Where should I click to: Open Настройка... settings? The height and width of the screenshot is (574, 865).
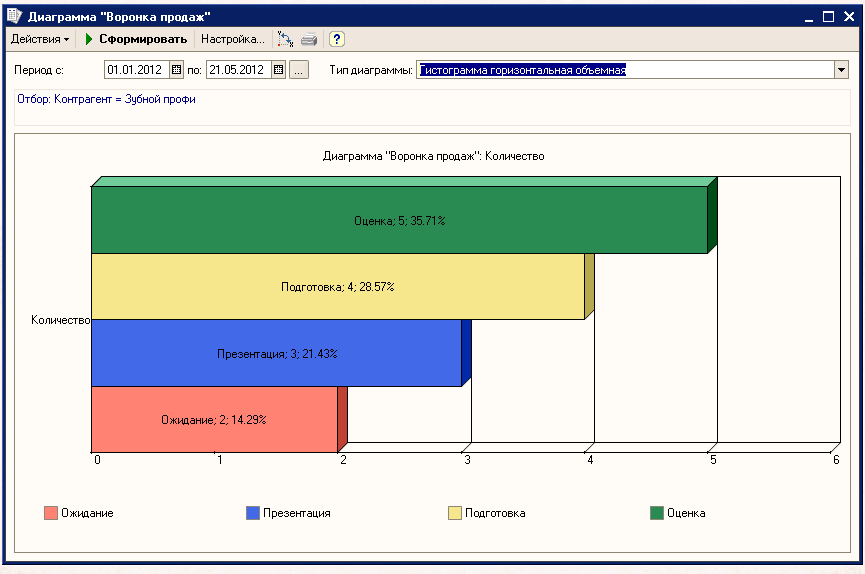233,40
